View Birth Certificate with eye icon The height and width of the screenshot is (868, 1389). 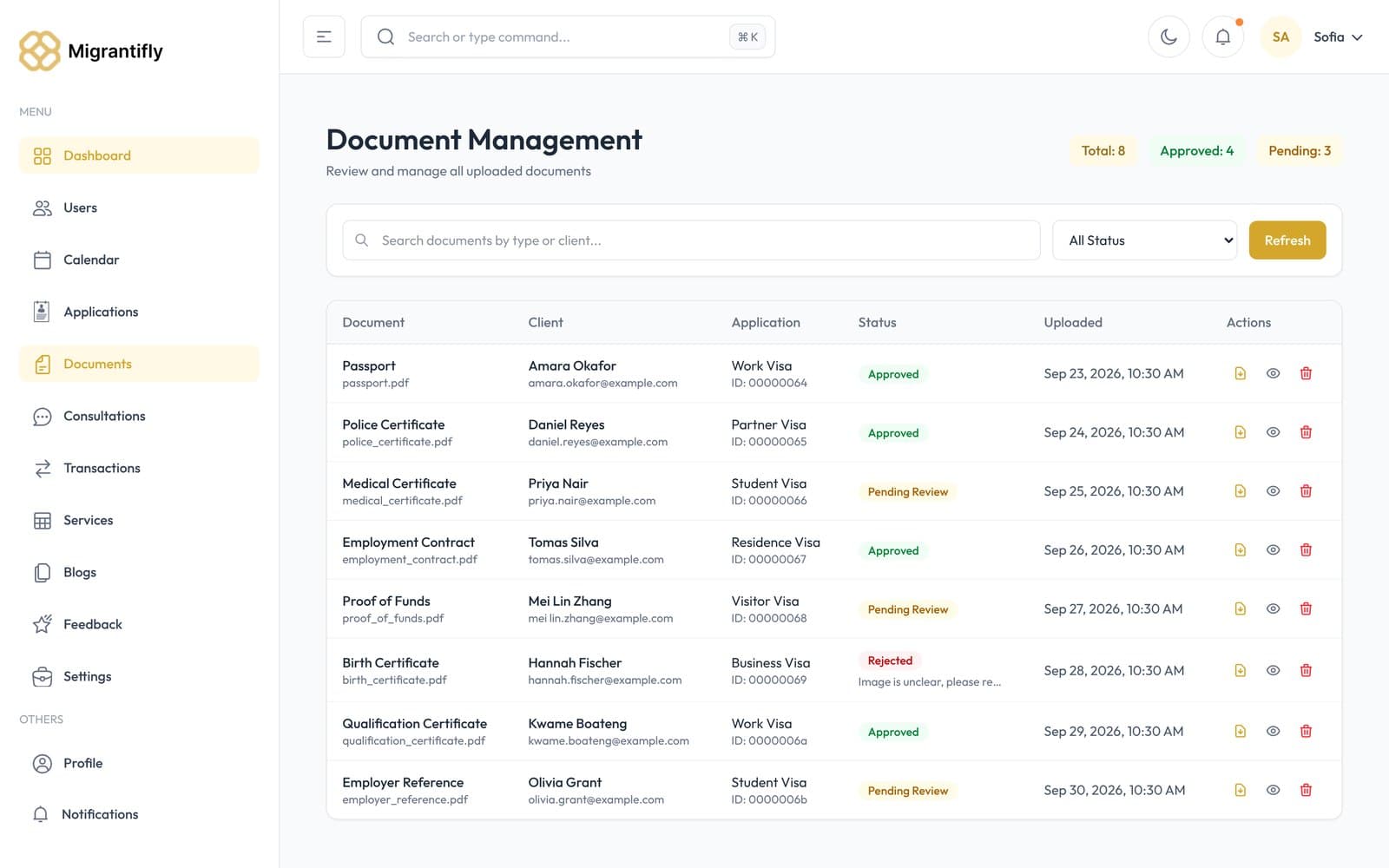(x=1273, y=670)
